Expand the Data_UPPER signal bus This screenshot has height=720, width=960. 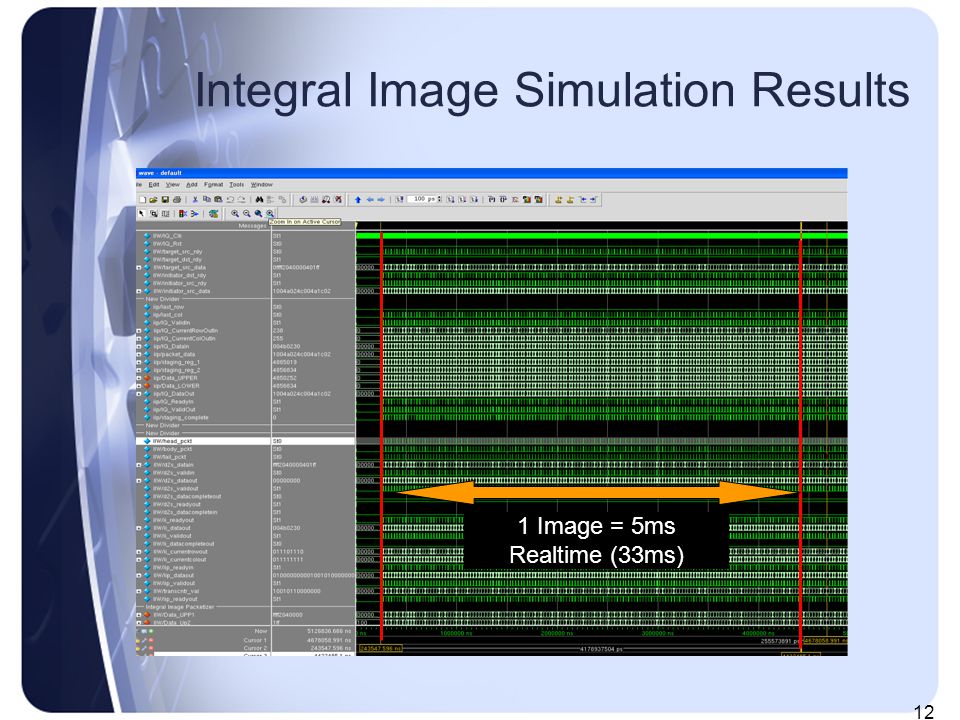coord(139,378)
